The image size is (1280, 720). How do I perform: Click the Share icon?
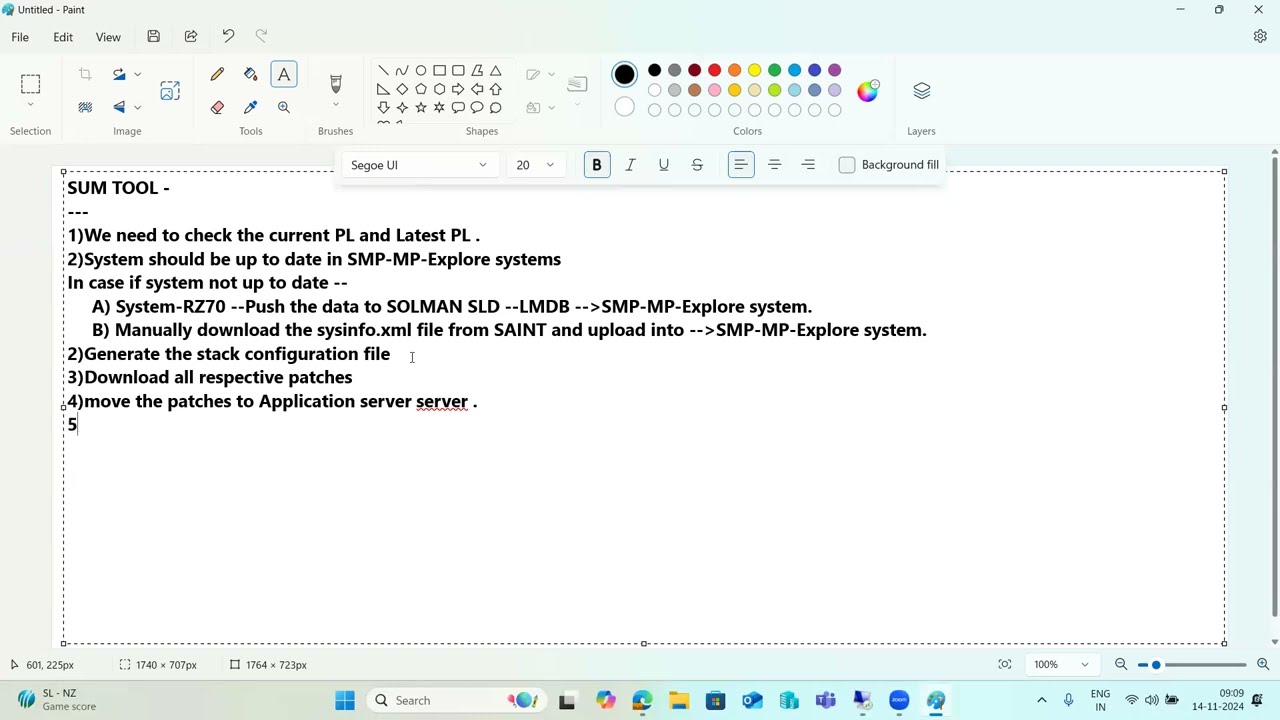(x=191, y=37)
